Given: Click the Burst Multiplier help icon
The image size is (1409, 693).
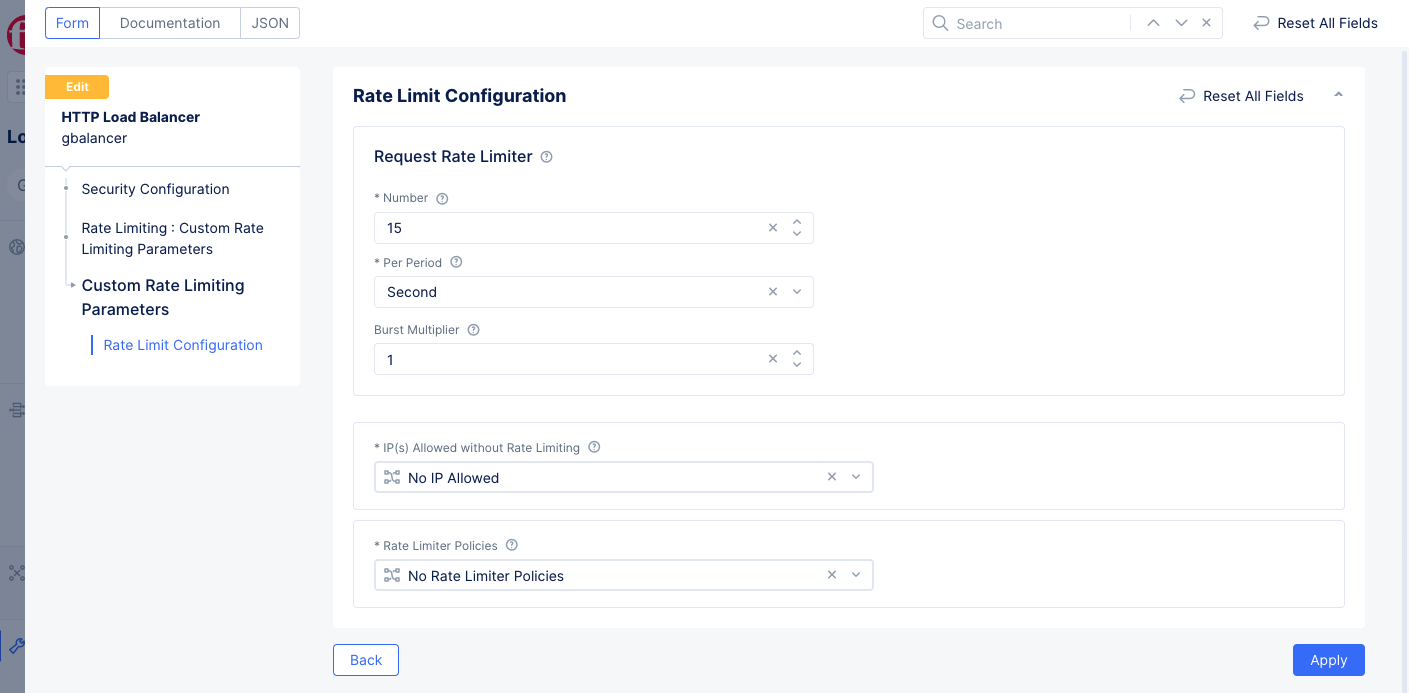Looking at the screenshot, I should click(474, 329).
